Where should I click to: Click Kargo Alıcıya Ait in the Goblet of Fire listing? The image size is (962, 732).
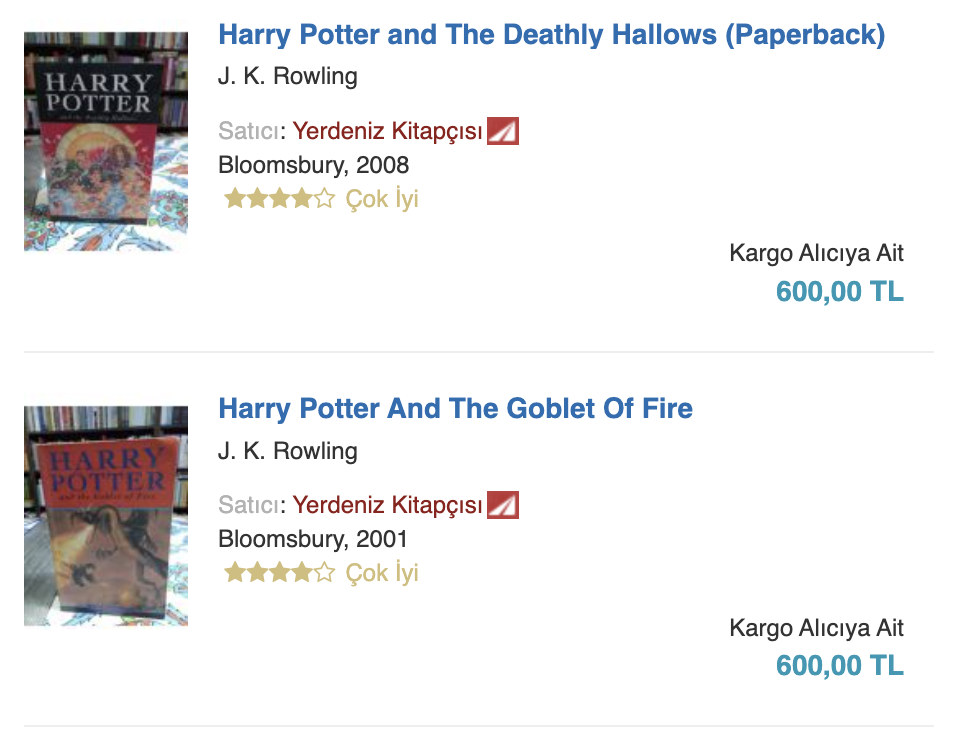(816, 628)
